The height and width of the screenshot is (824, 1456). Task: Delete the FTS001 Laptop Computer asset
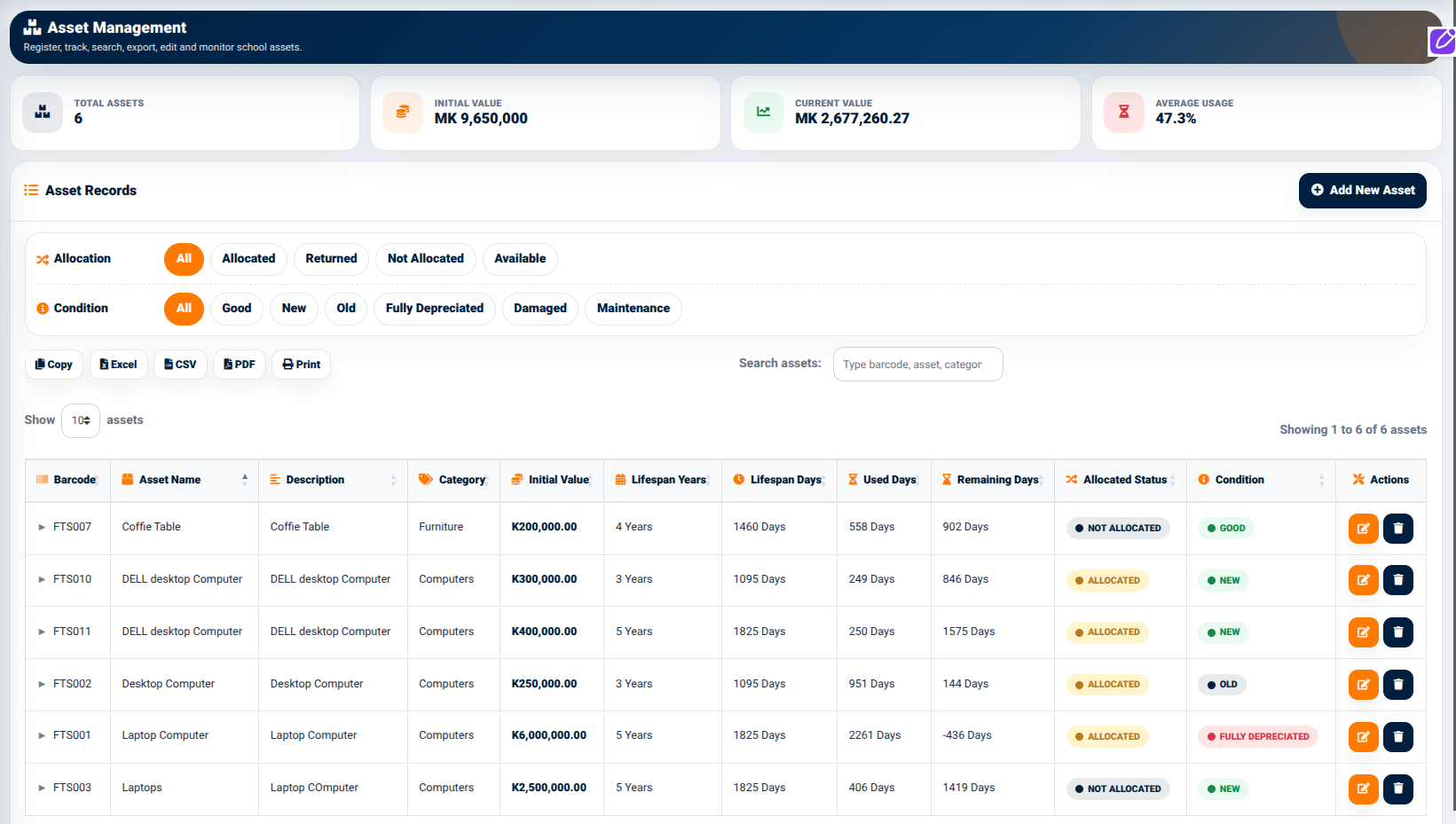(1398, 737)
